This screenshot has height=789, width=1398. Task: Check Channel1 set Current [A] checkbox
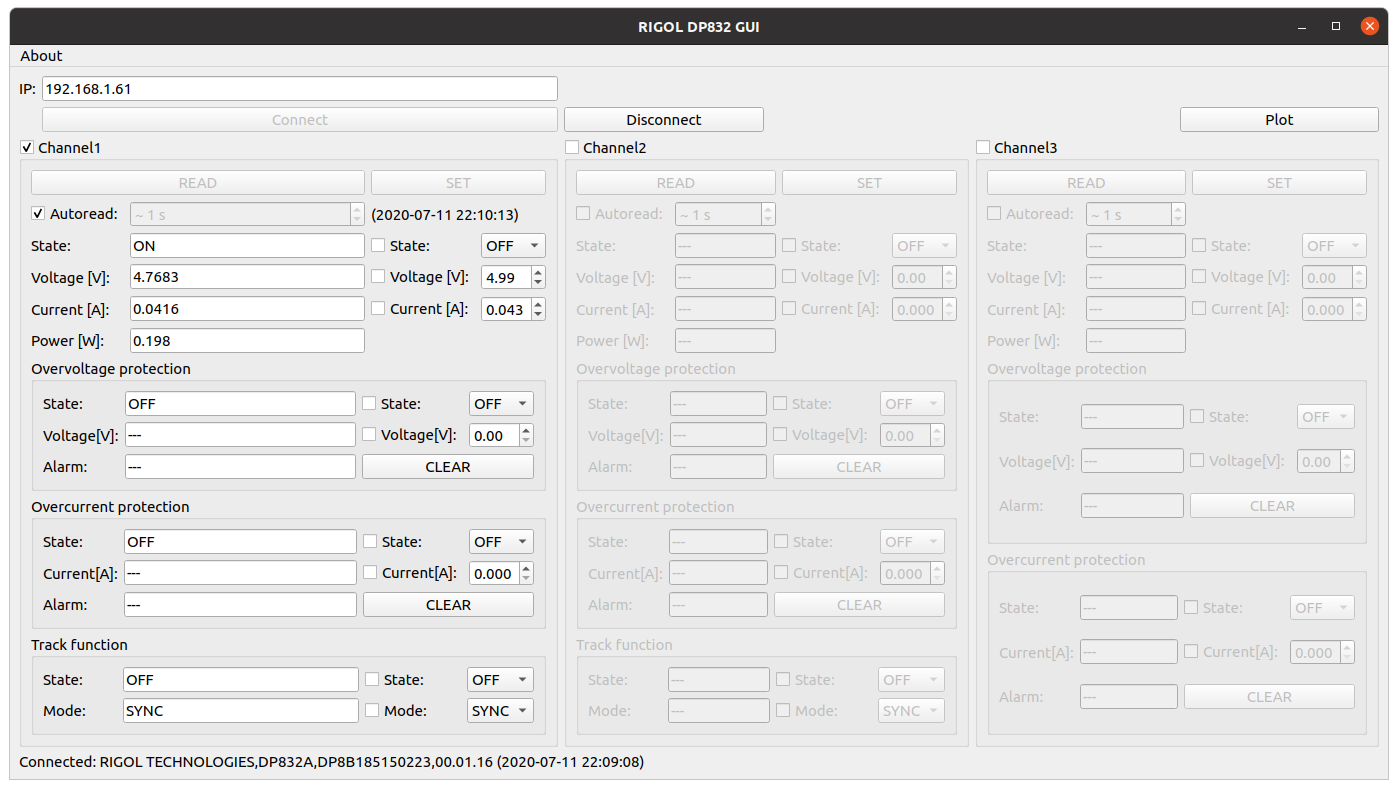[x=378, y=308]
